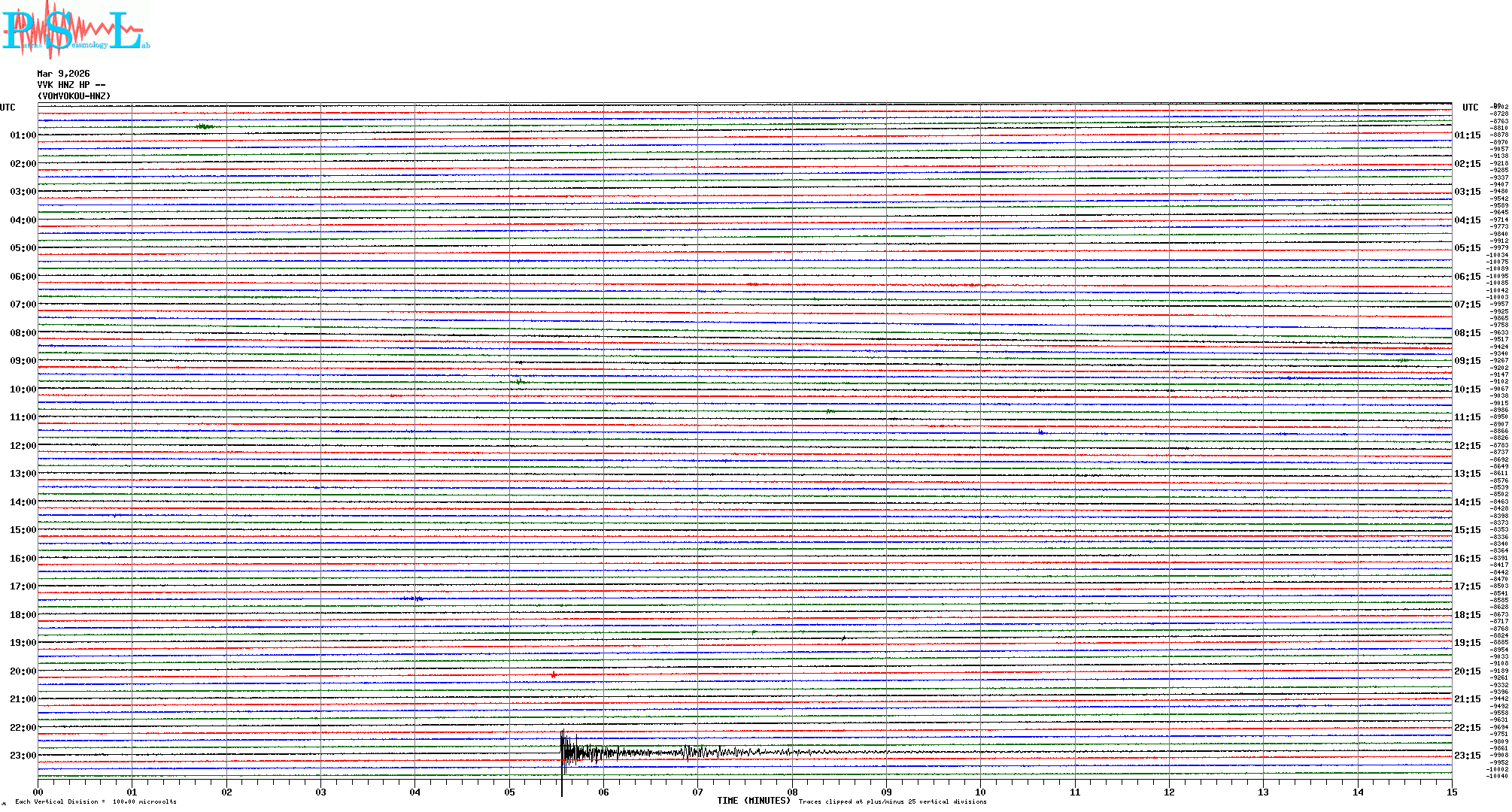
Task: Click the blue event burst on 17:30 trace
Action: [x=418, y=598]
